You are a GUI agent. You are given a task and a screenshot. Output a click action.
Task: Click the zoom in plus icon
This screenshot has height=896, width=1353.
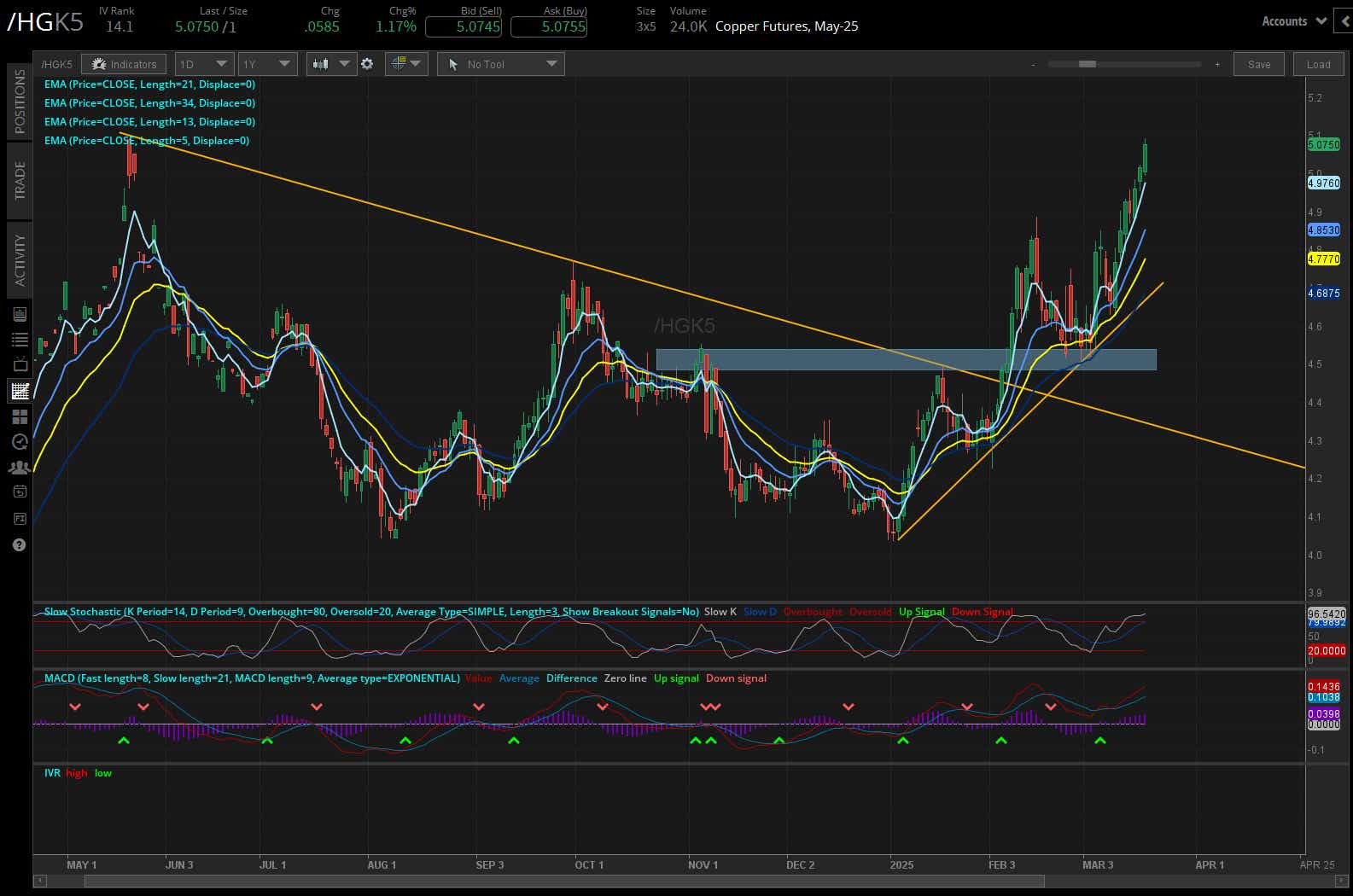pos(1217,64)
